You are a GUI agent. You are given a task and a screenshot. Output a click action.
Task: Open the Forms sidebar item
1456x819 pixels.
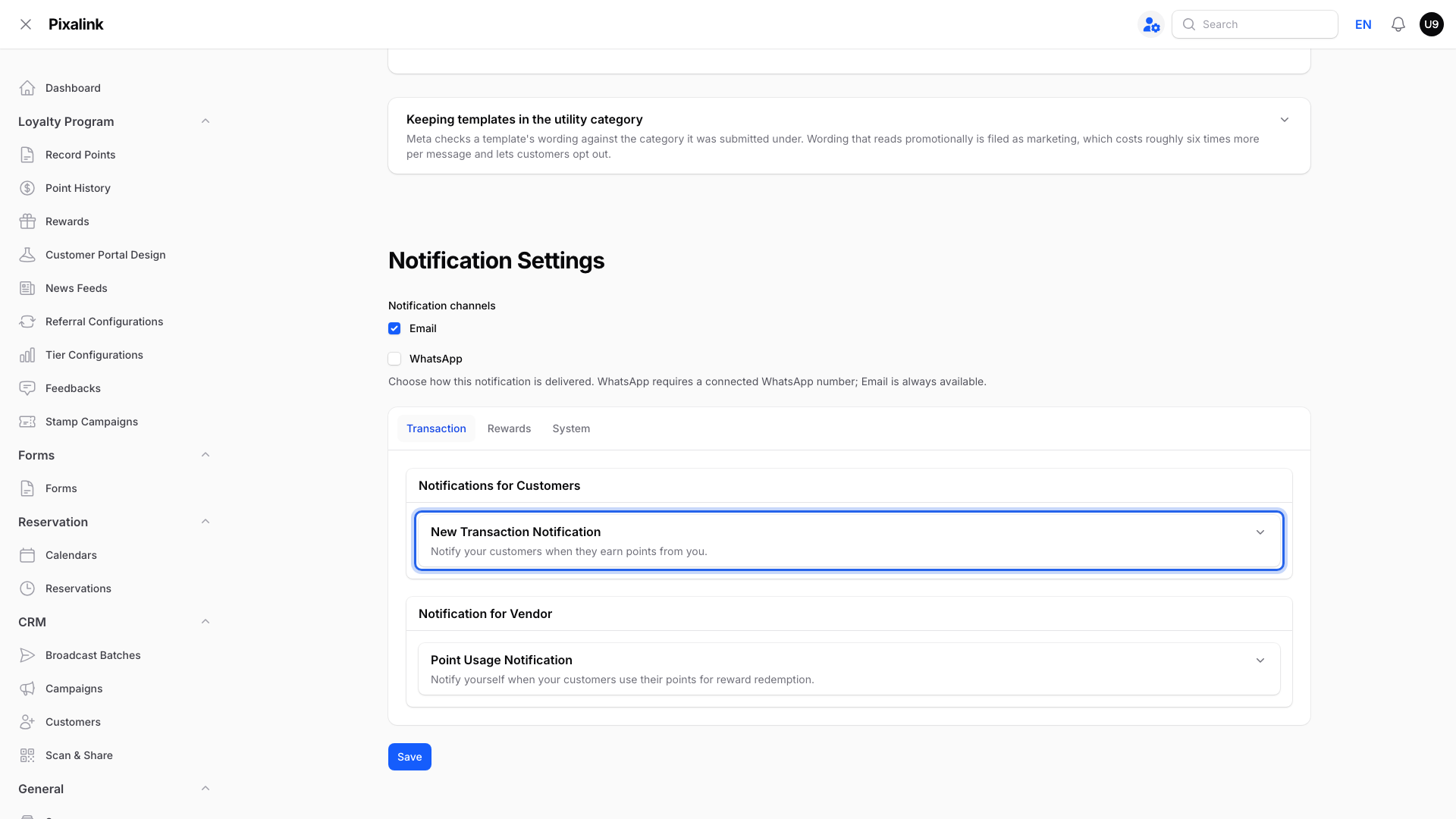point(61,488)
